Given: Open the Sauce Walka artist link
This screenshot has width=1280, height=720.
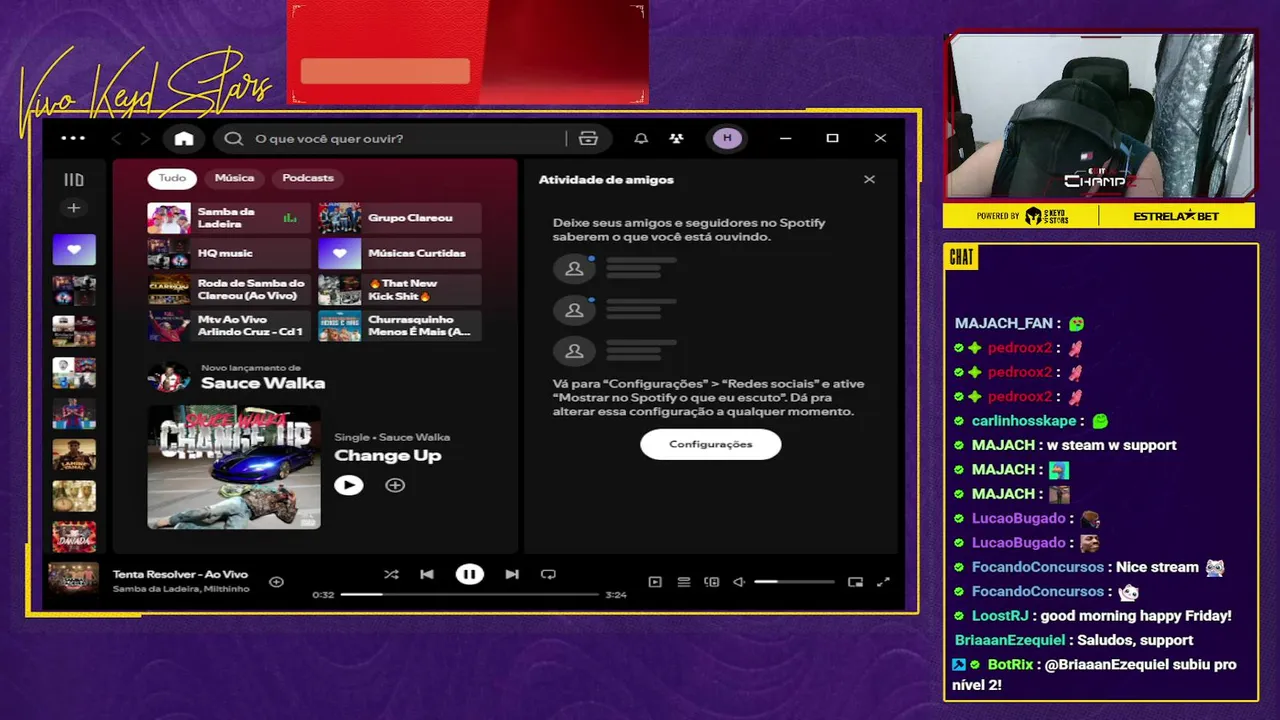Looking at the screenshot, I should (x=263, y=383).
